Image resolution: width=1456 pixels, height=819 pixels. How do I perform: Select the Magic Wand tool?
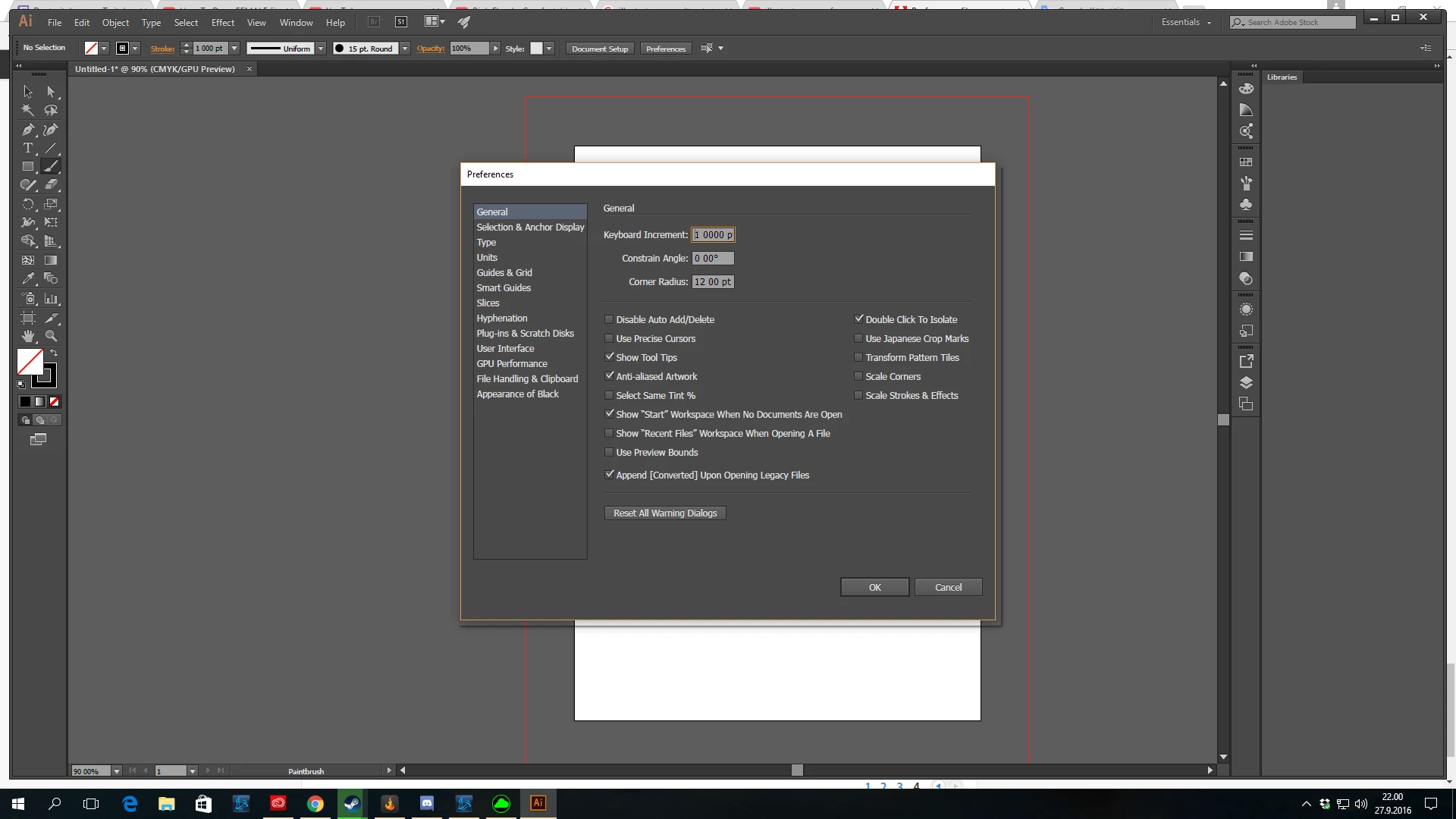coord(28,111)
